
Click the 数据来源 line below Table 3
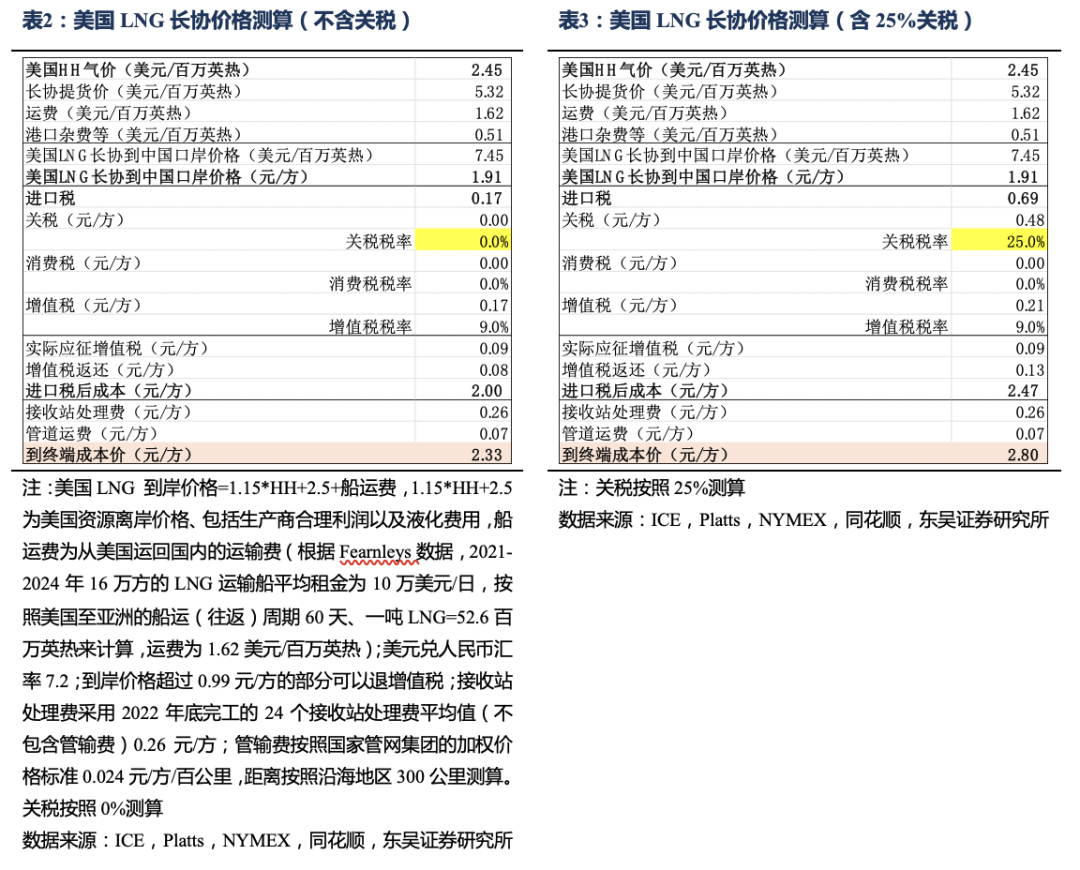tap(803, 519)
